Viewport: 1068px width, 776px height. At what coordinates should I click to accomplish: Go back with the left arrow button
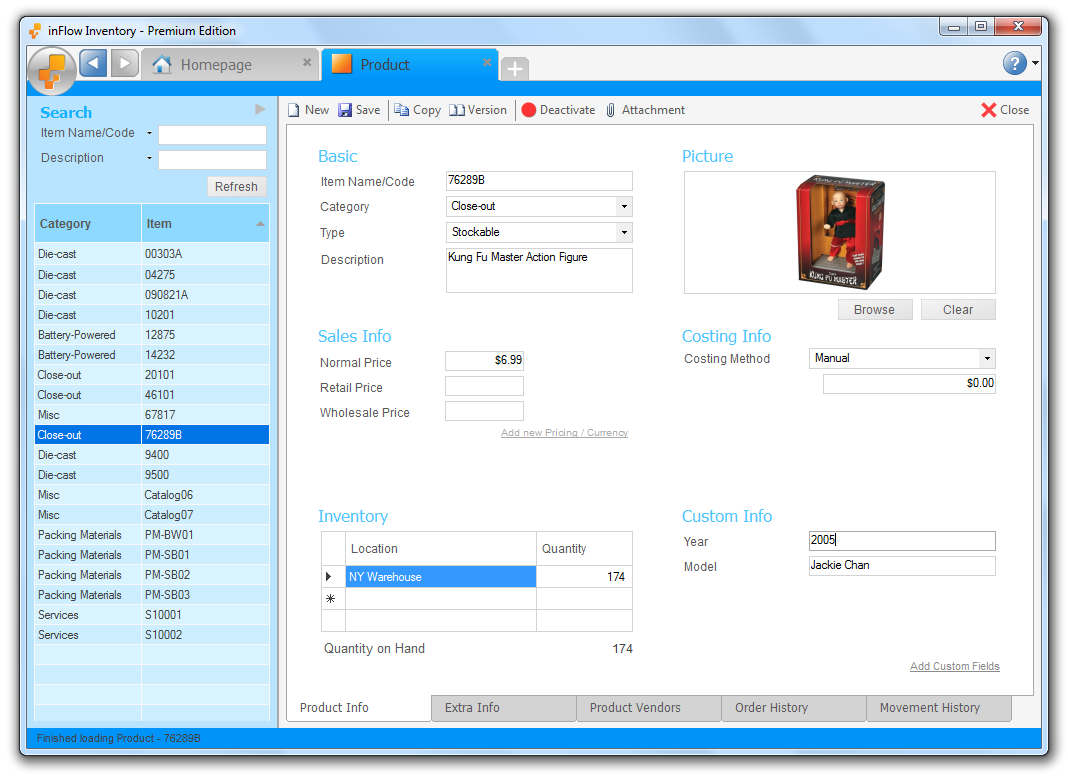pos(93,64)
